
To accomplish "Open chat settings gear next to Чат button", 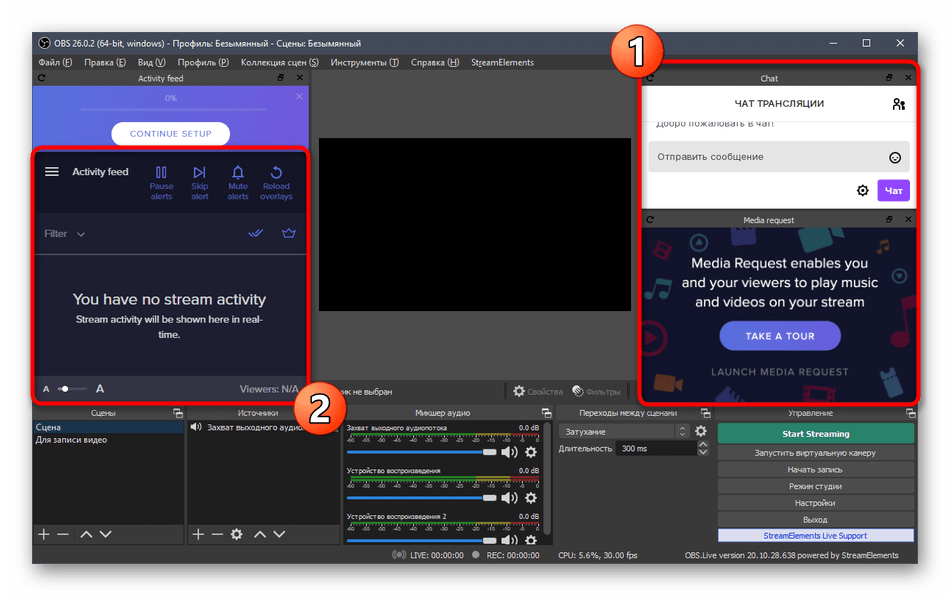I will click(x=862, y=191).
